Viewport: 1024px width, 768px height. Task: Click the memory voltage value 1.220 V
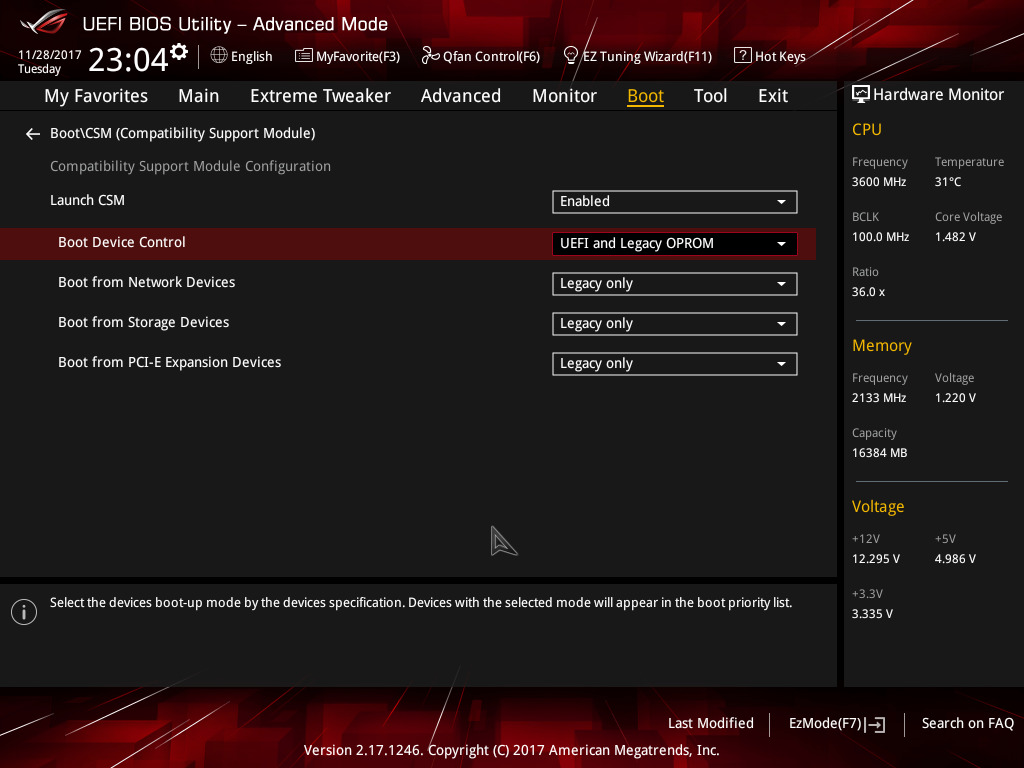click(955, 398)
